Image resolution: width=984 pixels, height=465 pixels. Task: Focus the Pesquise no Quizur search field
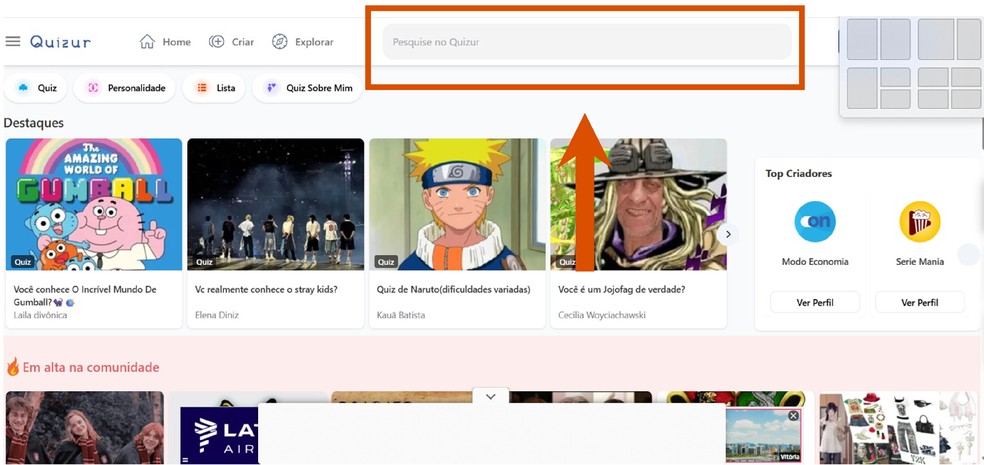tap(587, 42)
